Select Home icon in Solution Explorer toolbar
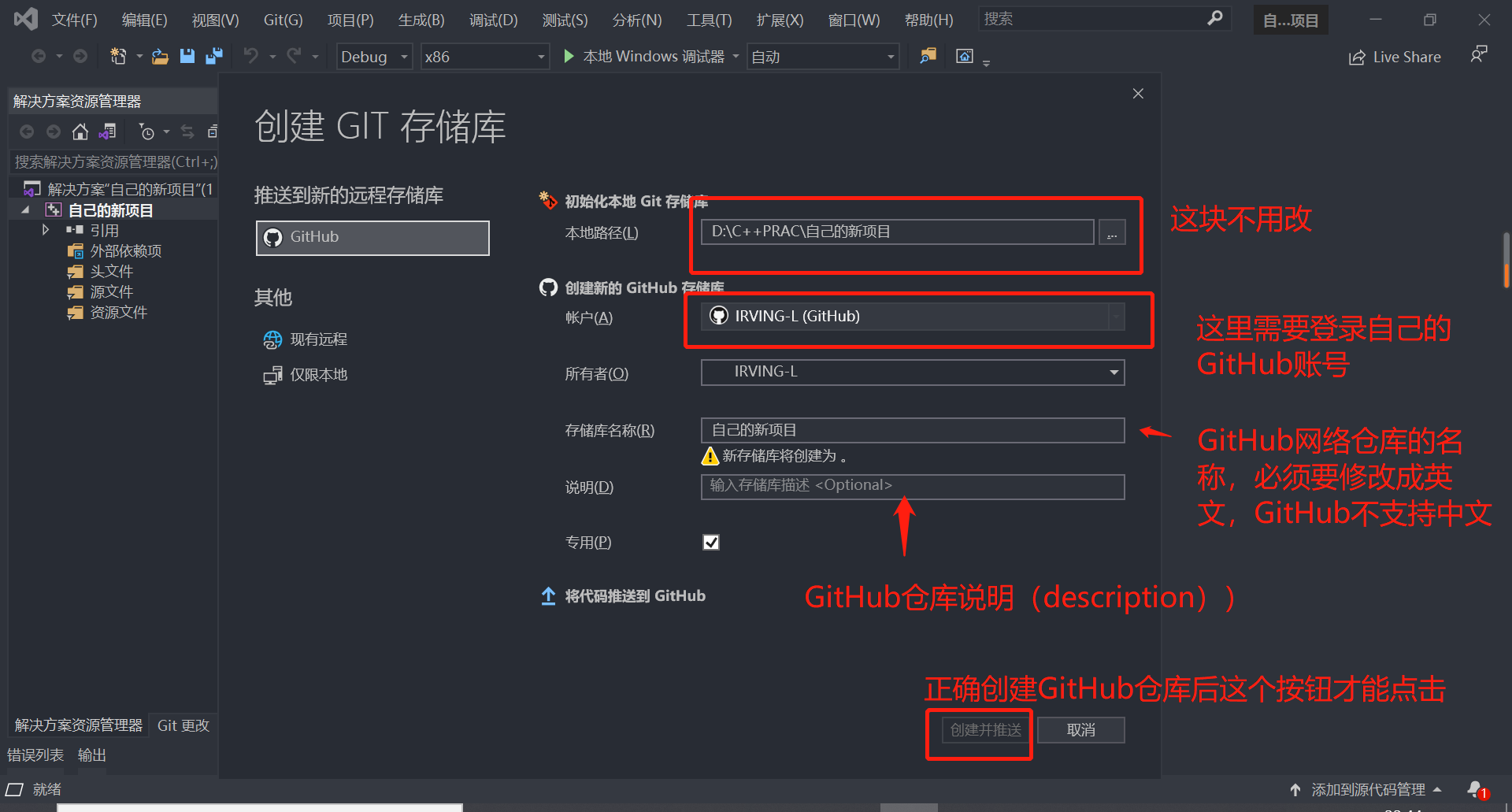Image resolution: width=1512 pixels, height=812 pixels. 80,132
